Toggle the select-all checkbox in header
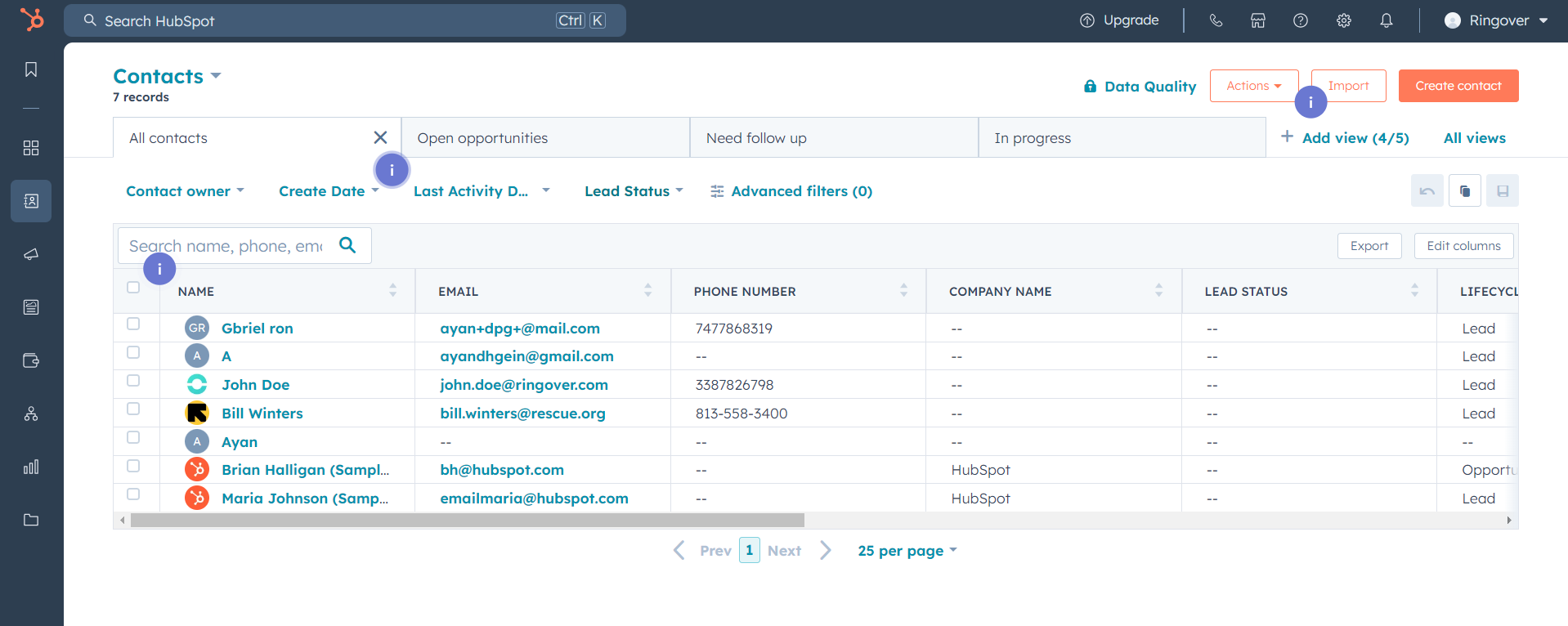The height and width of the screenshot is (626, 1568). 133,287
